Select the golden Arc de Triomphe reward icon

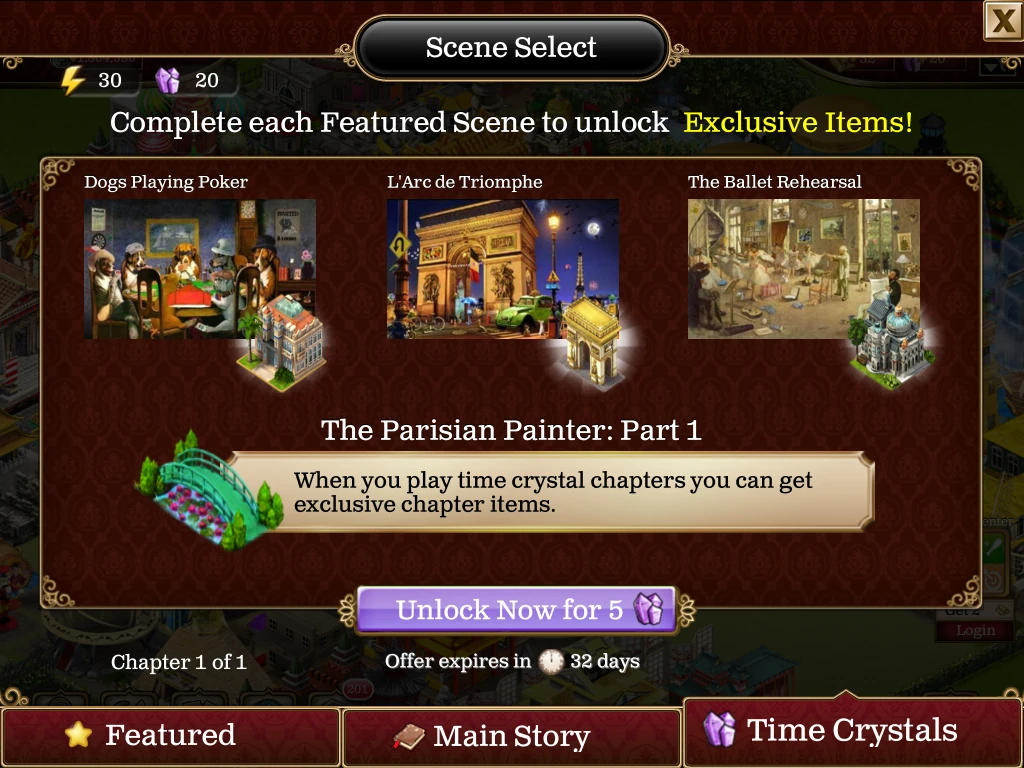tap(592, 342)
